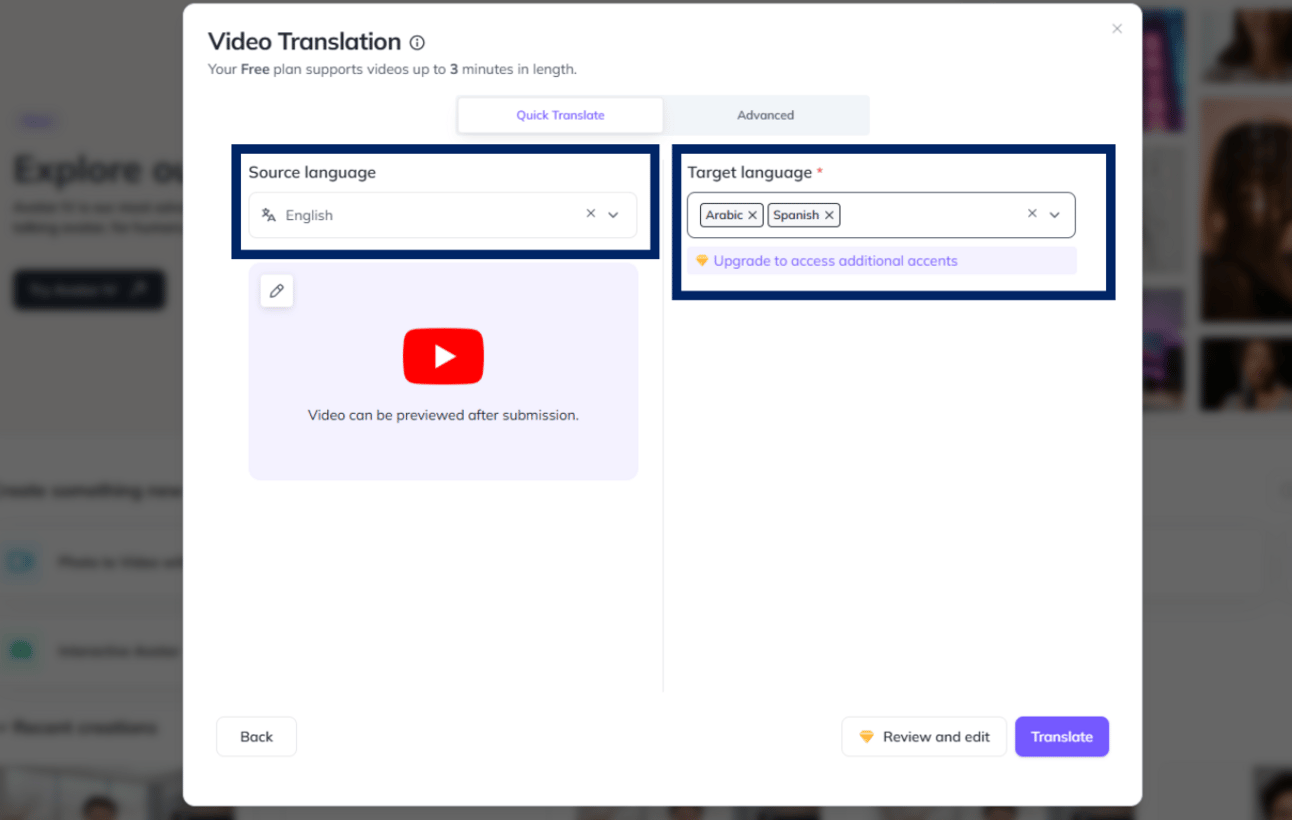Expand the Source language dropdown
This screenshot has width=1292, height=820.
tap(614, 215)
